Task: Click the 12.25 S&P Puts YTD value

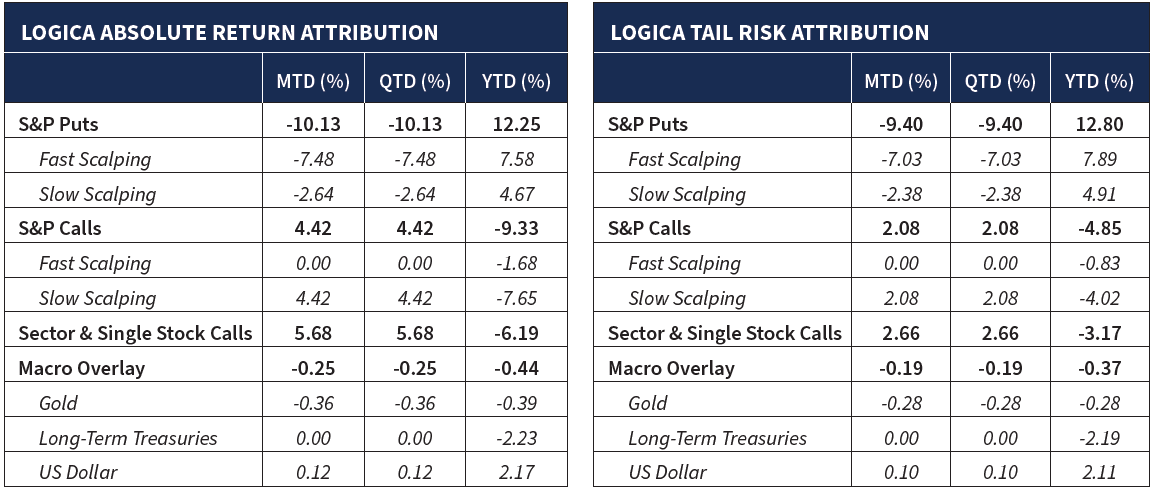Action: (516, 124)
